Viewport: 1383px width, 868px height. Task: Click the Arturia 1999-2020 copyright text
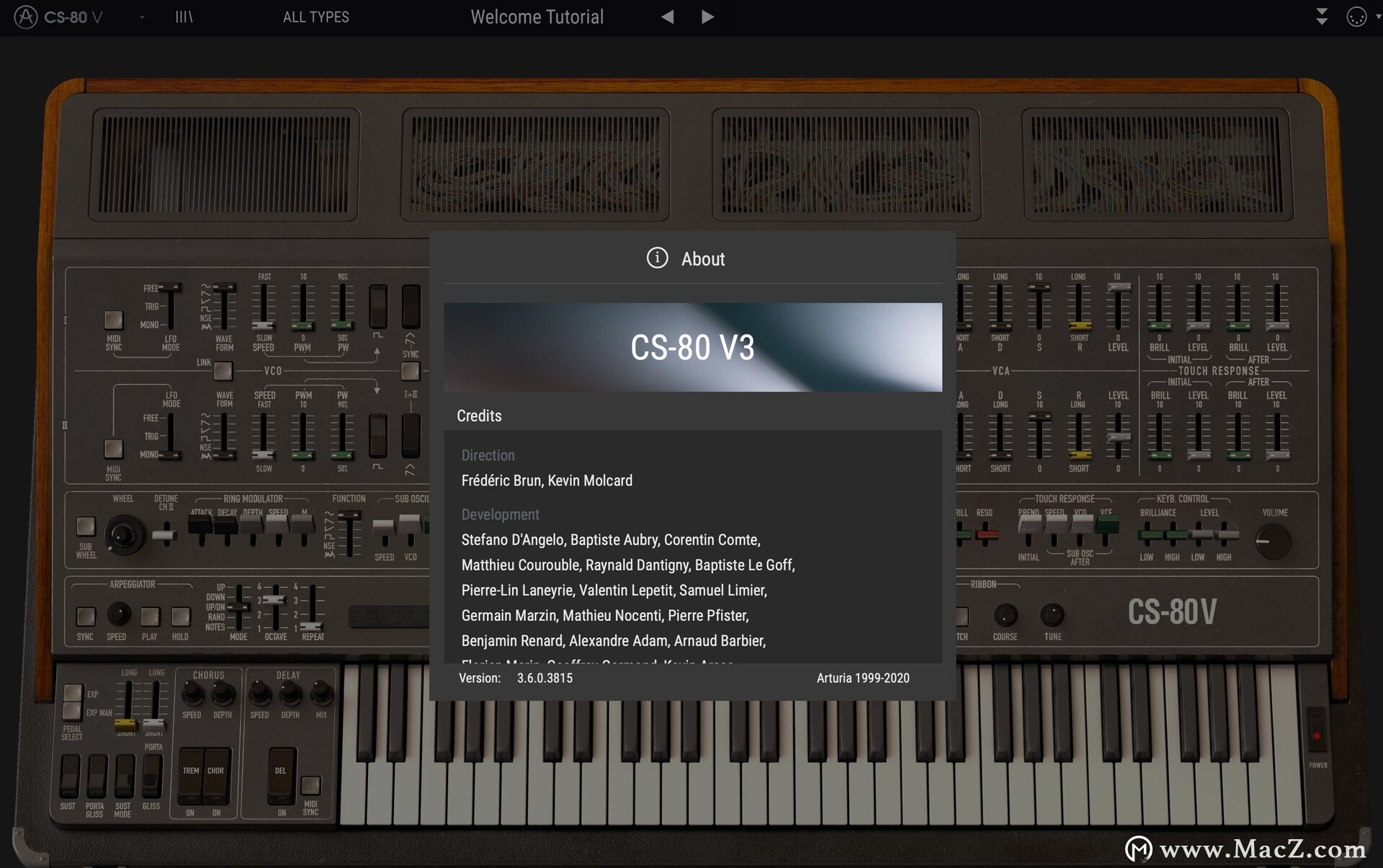863,678
